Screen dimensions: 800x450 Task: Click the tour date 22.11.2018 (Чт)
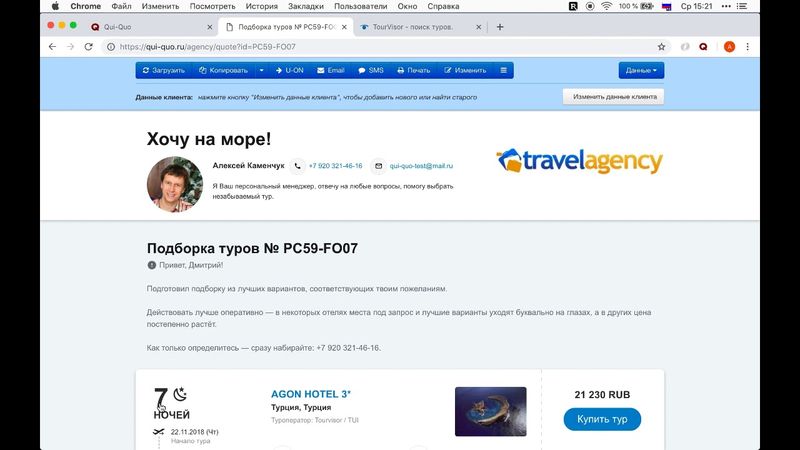(194, 432)
